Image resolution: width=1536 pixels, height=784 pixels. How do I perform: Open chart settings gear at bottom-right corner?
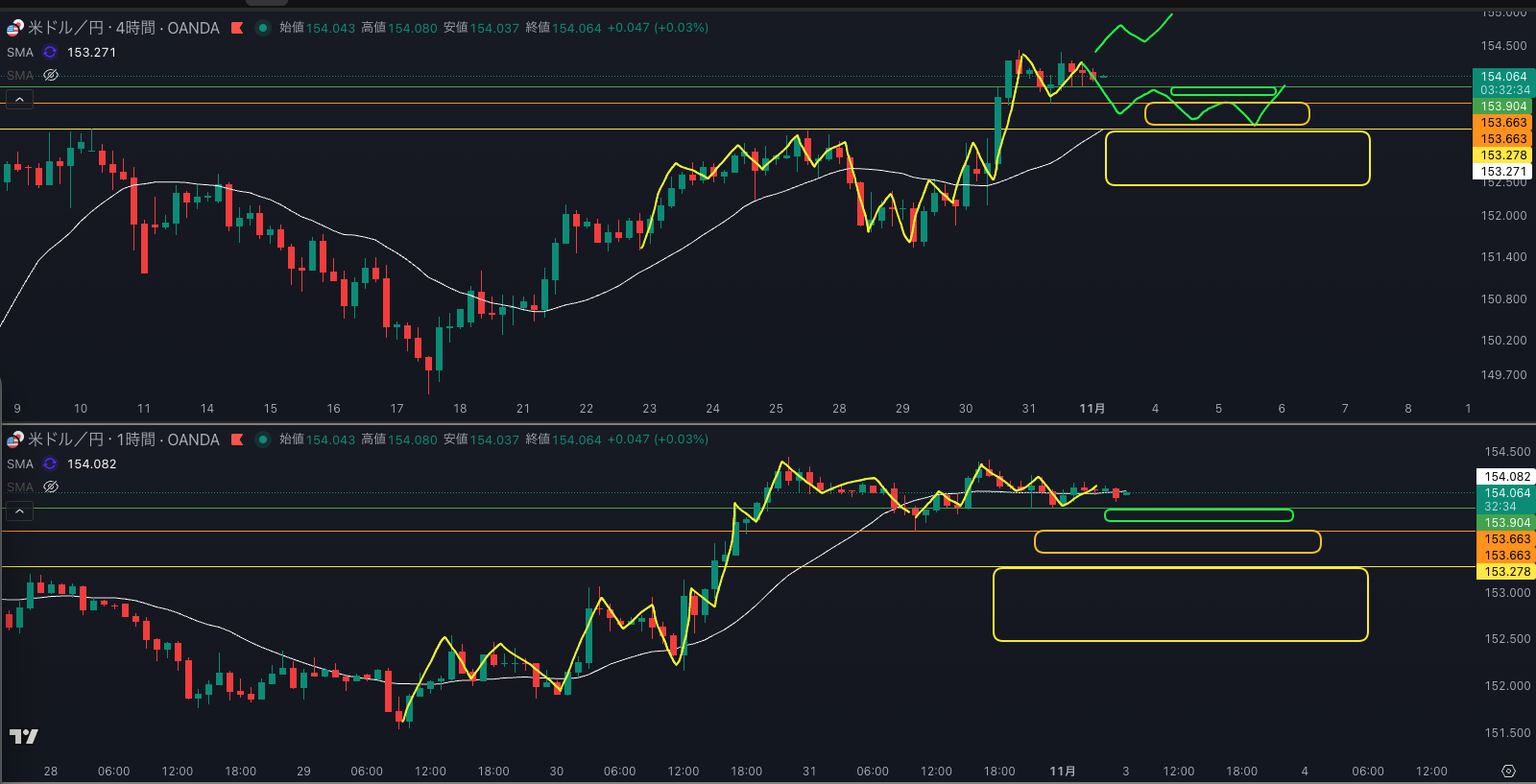click(1508, 772)
